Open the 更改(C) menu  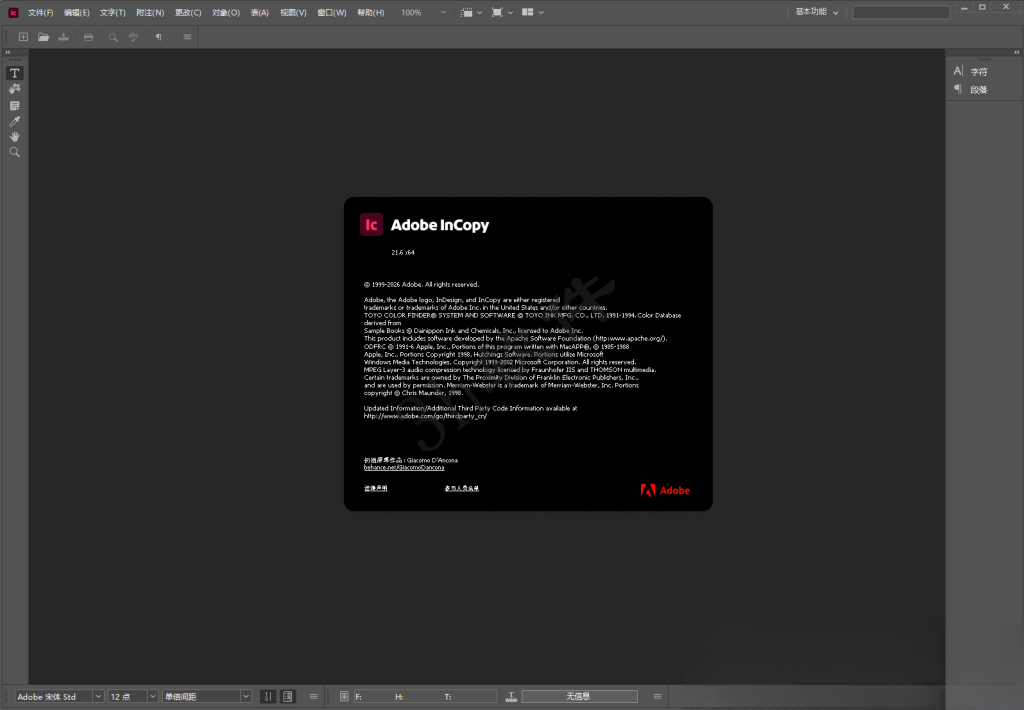[188, 12]
